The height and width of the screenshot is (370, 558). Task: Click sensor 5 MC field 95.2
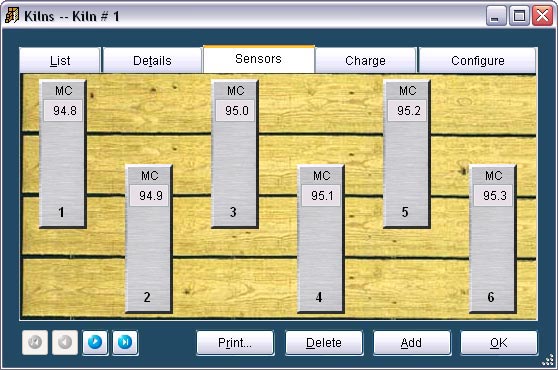tap(407, 111)
